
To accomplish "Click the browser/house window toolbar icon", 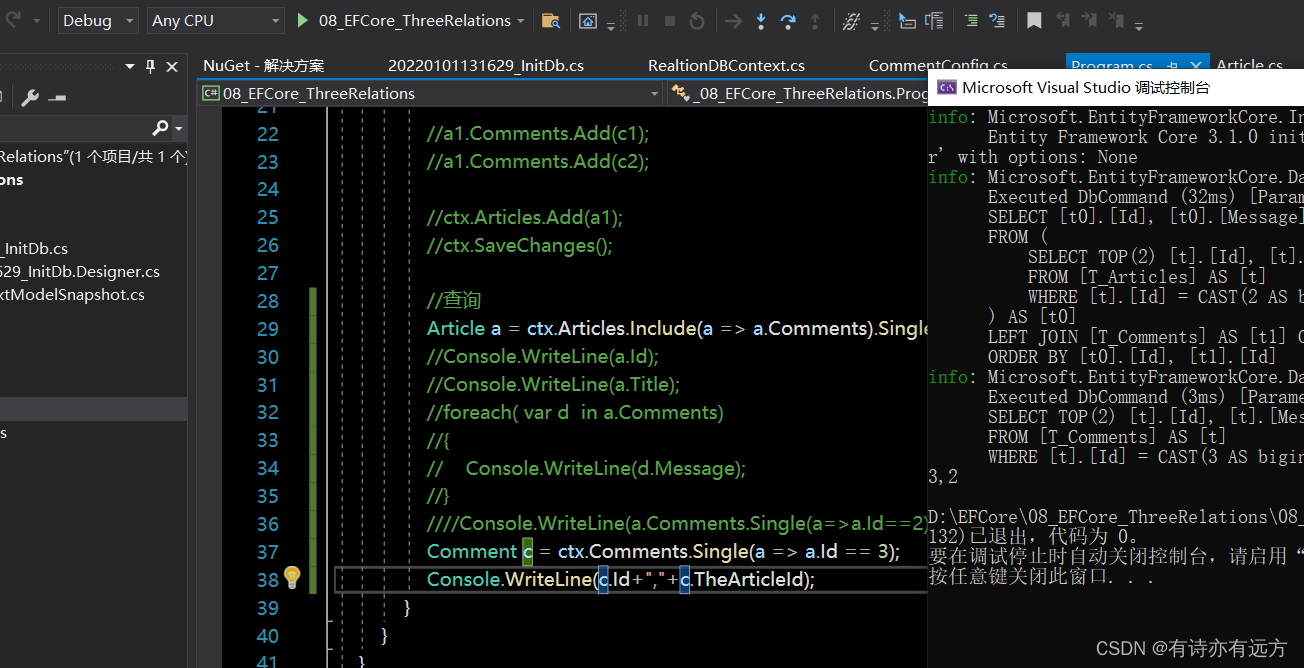I will tap(588, 20).
